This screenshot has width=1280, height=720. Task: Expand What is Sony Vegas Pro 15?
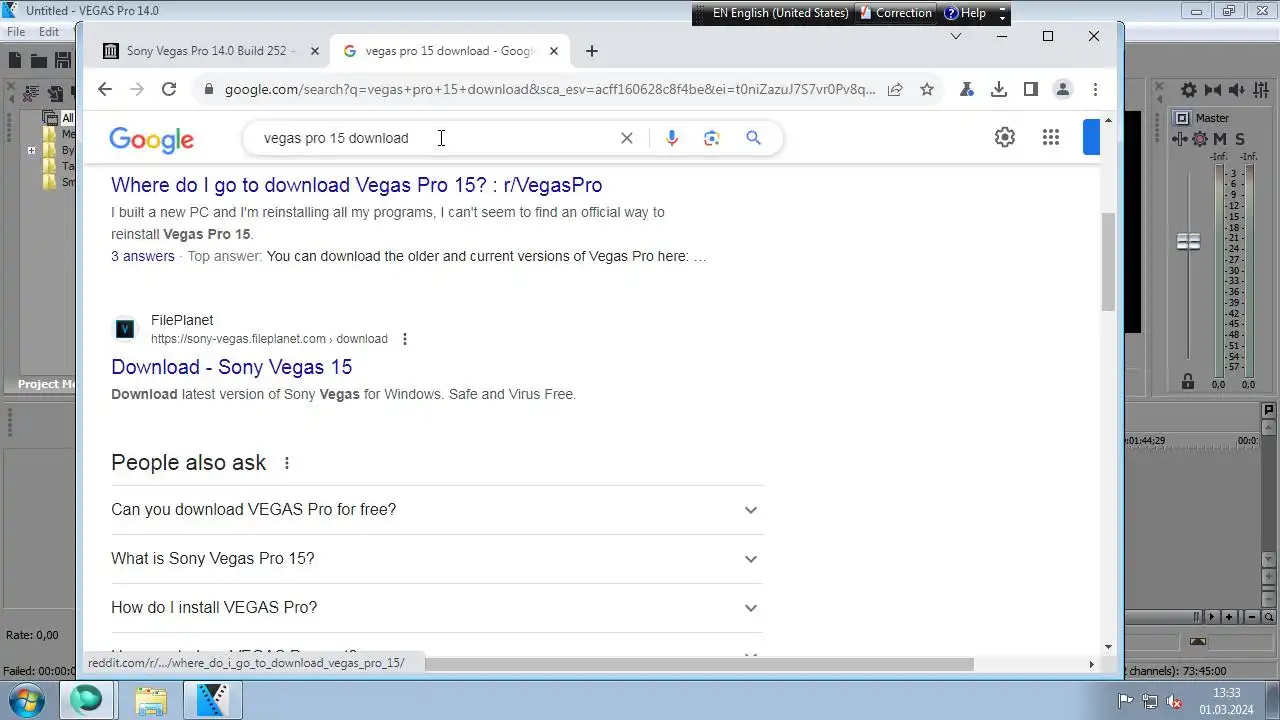[436, 559]
